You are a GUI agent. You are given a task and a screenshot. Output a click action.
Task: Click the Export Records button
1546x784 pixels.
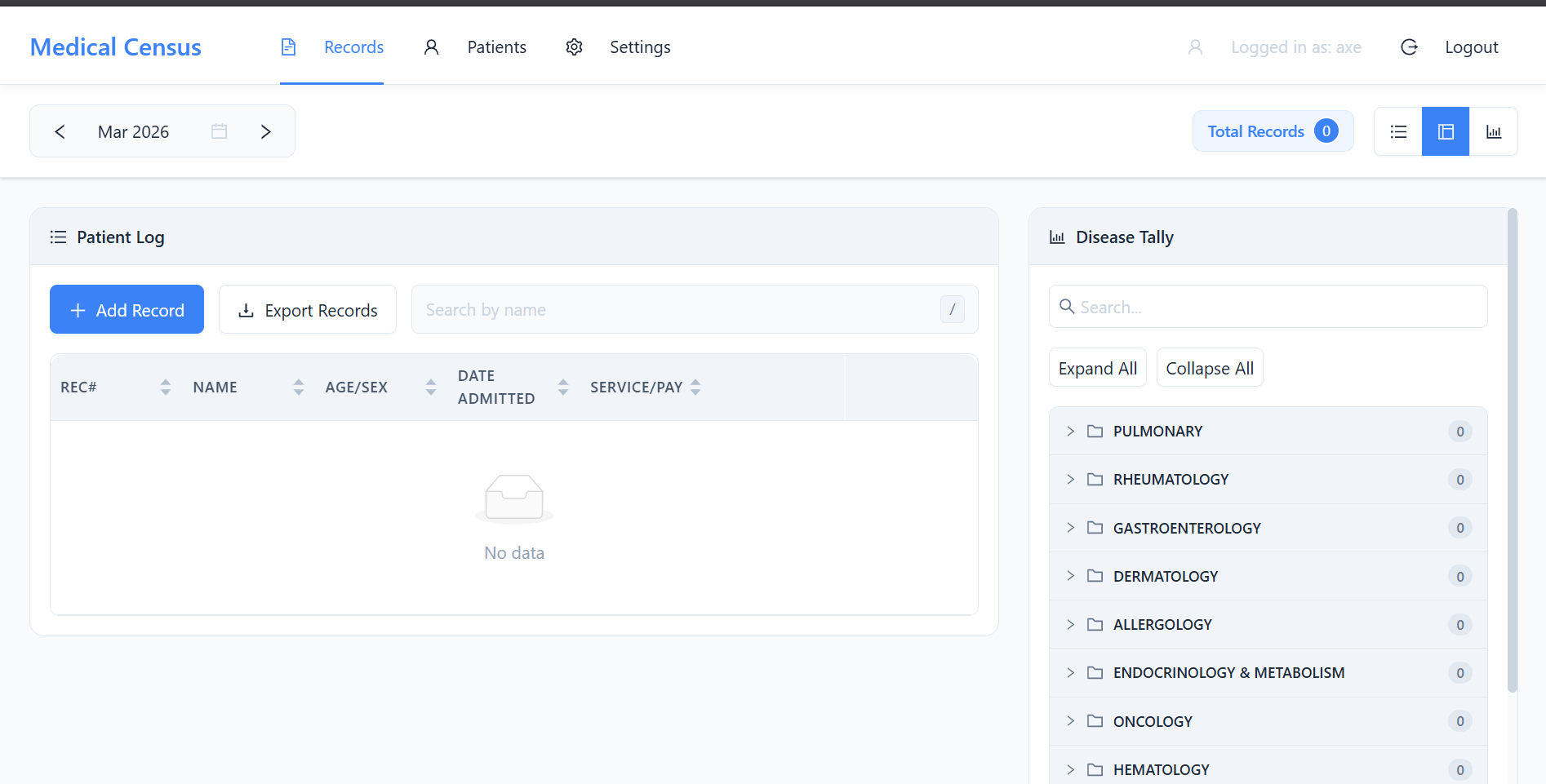coord(308,310)
